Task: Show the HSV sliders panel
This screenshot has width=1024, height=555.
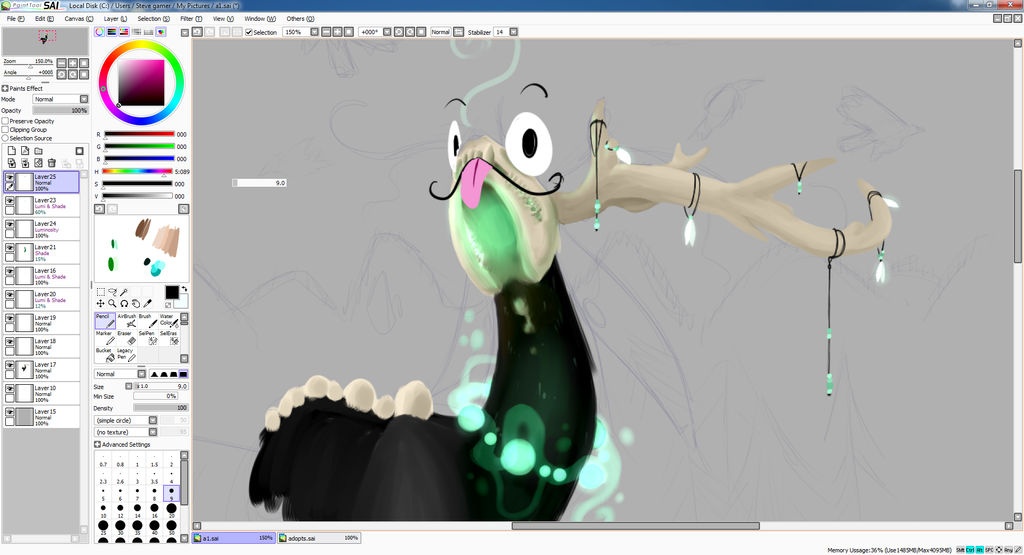Action: tap(123, 32)
